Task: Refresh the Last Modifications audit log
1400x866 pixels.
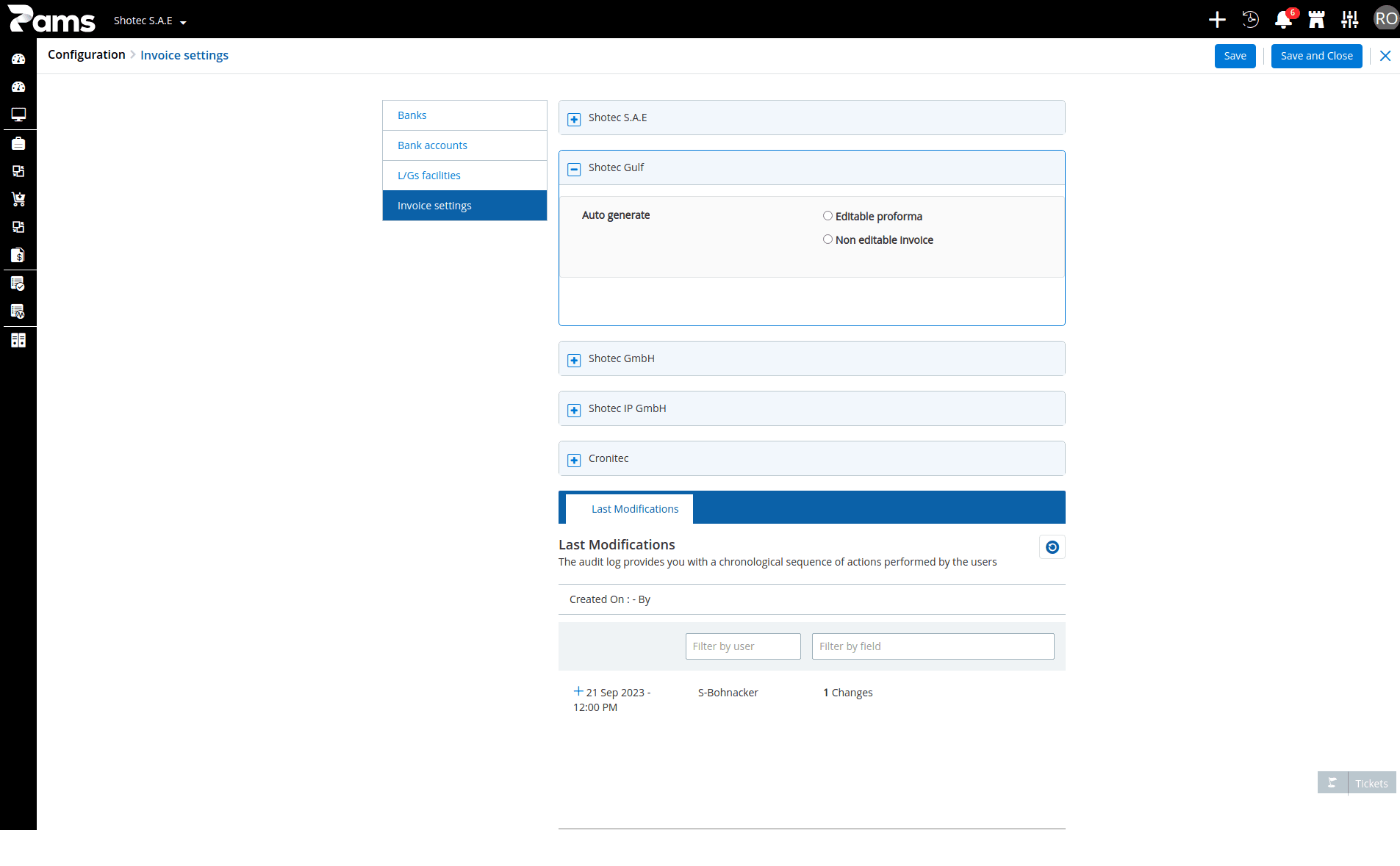Action: (x=1052, y=547)
